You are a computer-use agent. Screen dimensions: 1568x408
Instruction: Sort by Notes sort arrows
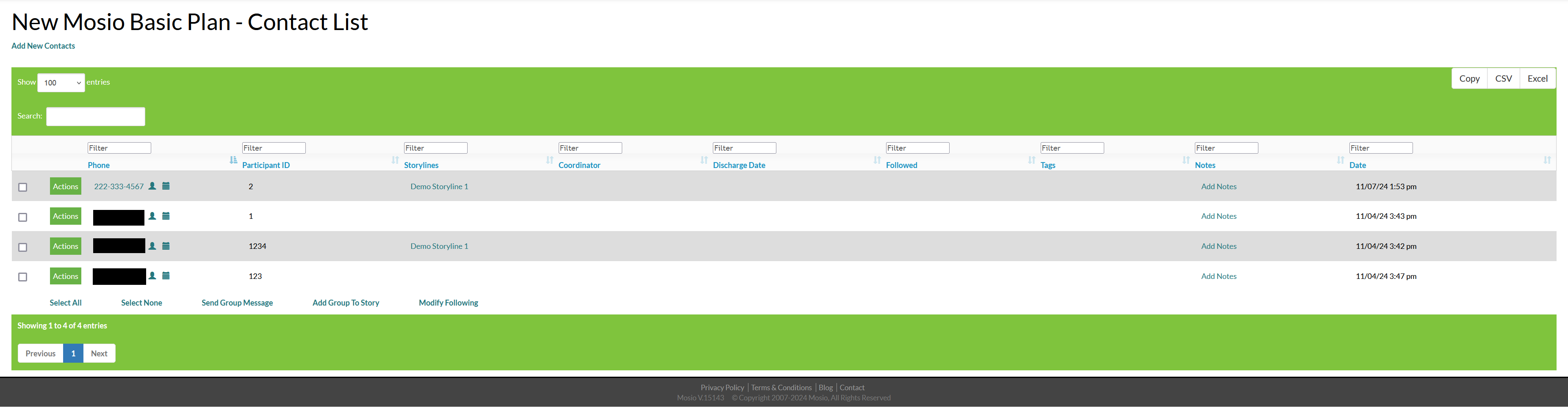point(1341,160)
